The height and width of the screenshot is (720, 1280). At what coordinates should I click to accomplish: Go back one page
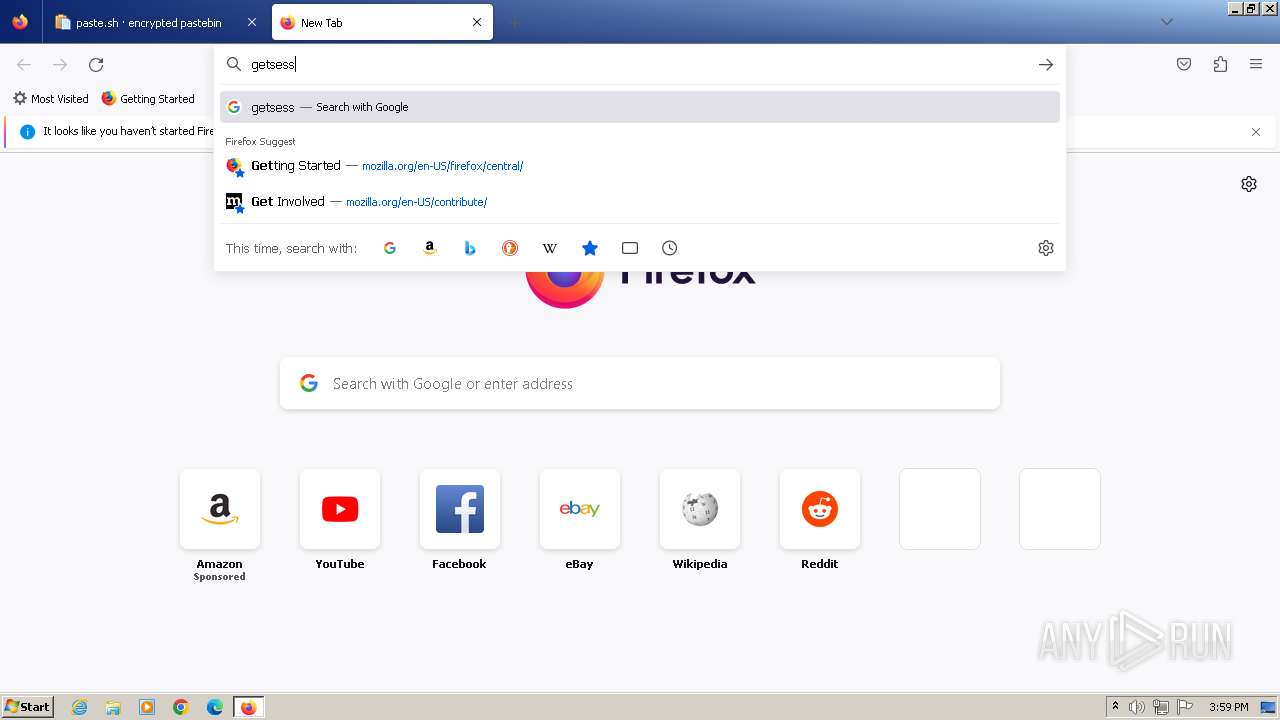24,64
